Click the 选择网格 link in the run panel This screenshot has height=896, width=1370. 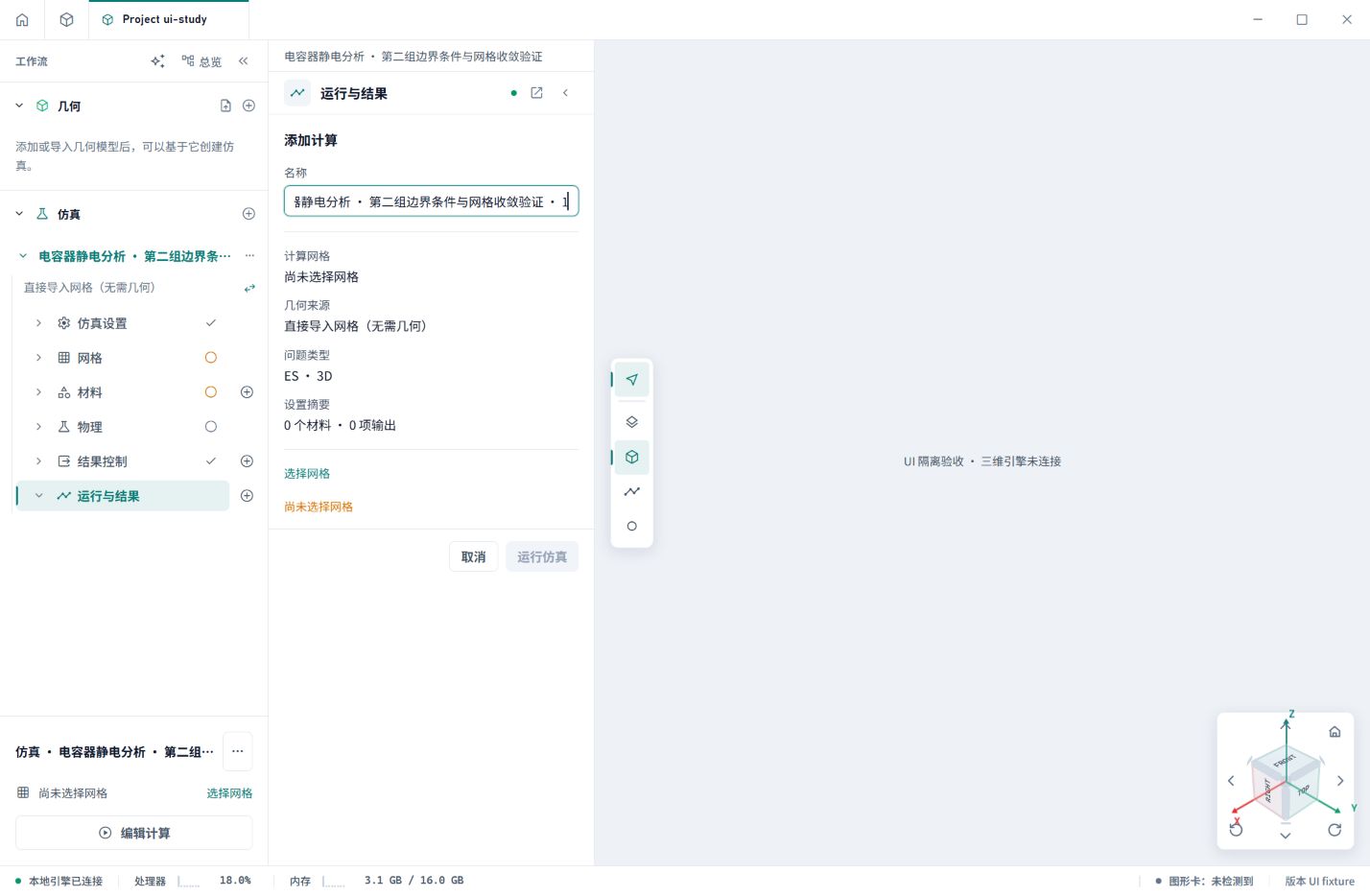click(307, 474)
